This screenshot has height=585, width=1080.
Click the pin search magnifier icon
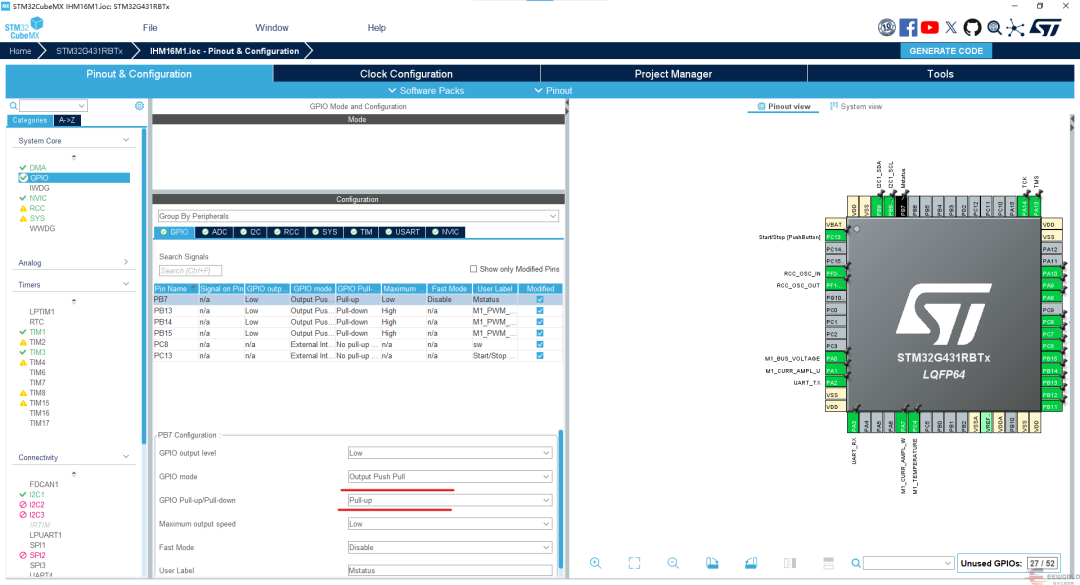coord(856,563)
